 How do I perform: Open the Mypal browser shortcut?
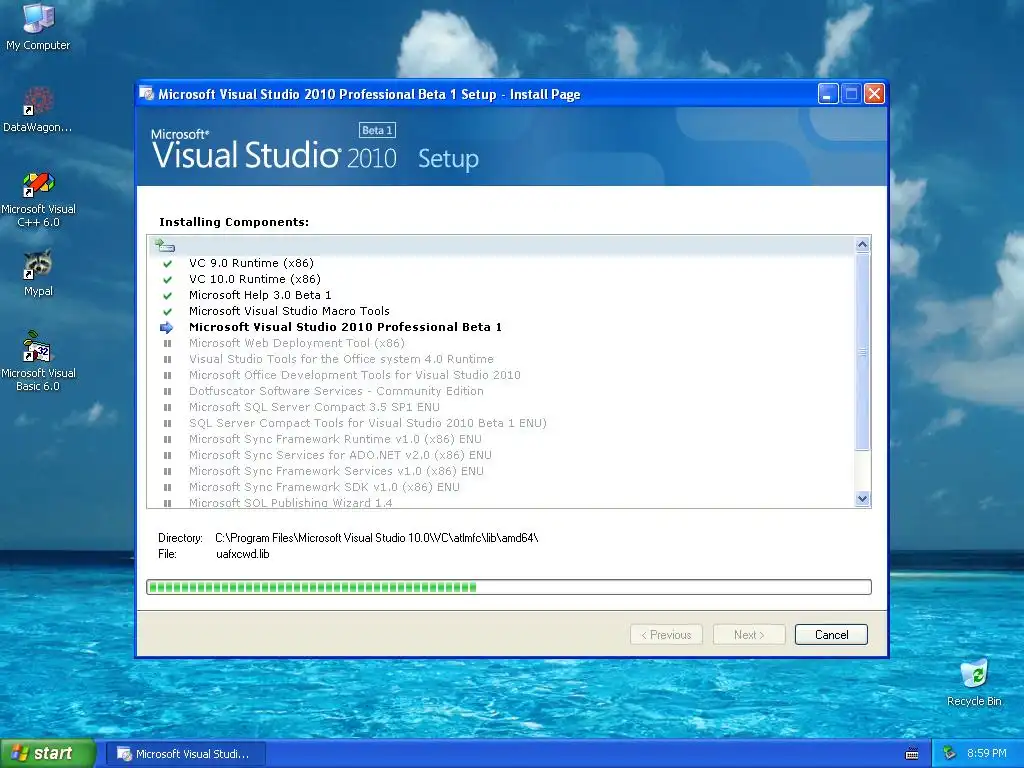38,273
